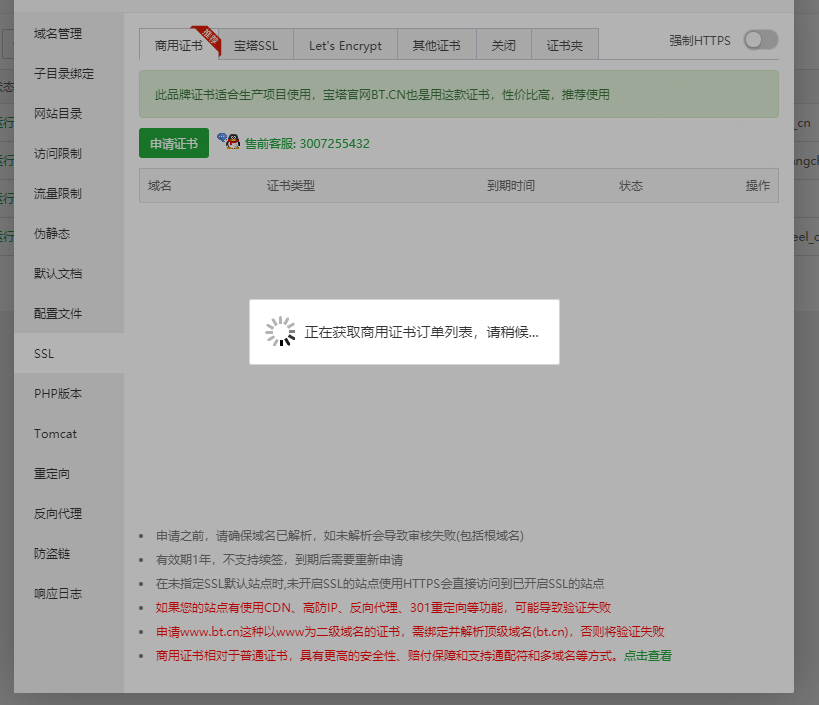Open the 证书夹 tab
819x705 pixels.
pos(565,45)
